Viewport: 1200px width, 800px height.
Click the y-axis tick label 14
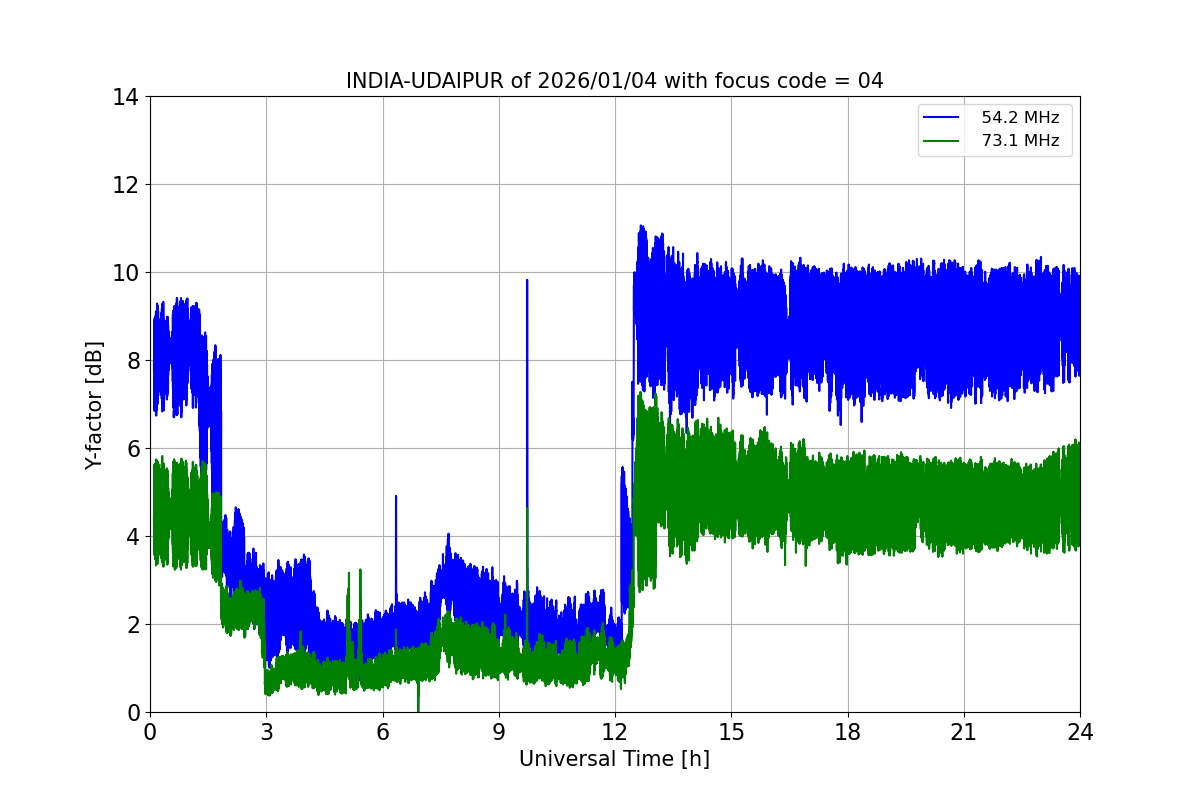(126, 97)
